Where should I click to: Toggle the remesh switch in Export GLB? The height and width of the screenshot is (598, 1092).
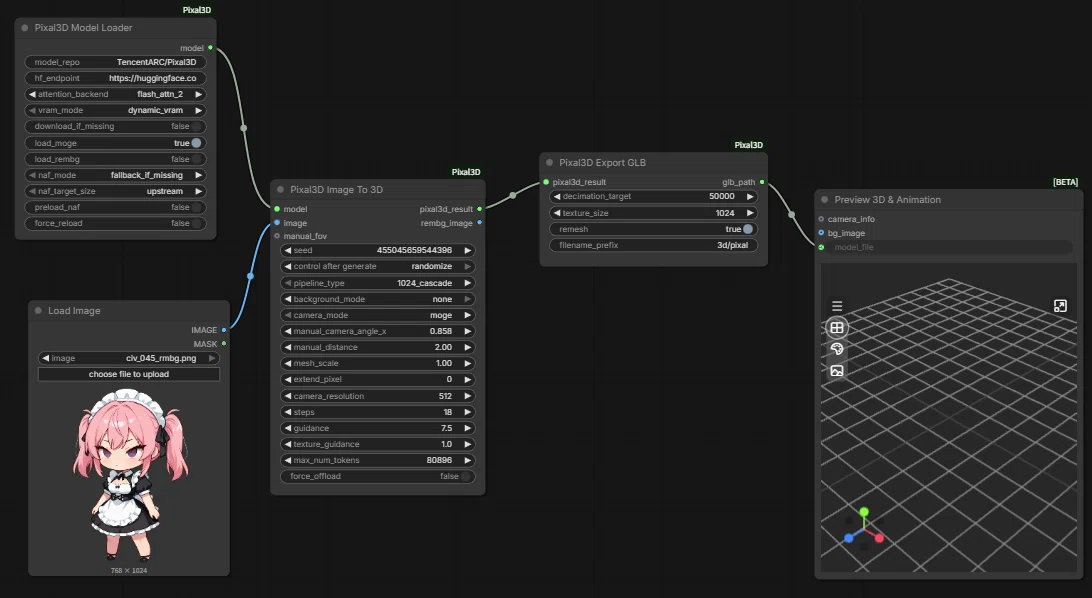pyautogui.click(x=748, y=229)
